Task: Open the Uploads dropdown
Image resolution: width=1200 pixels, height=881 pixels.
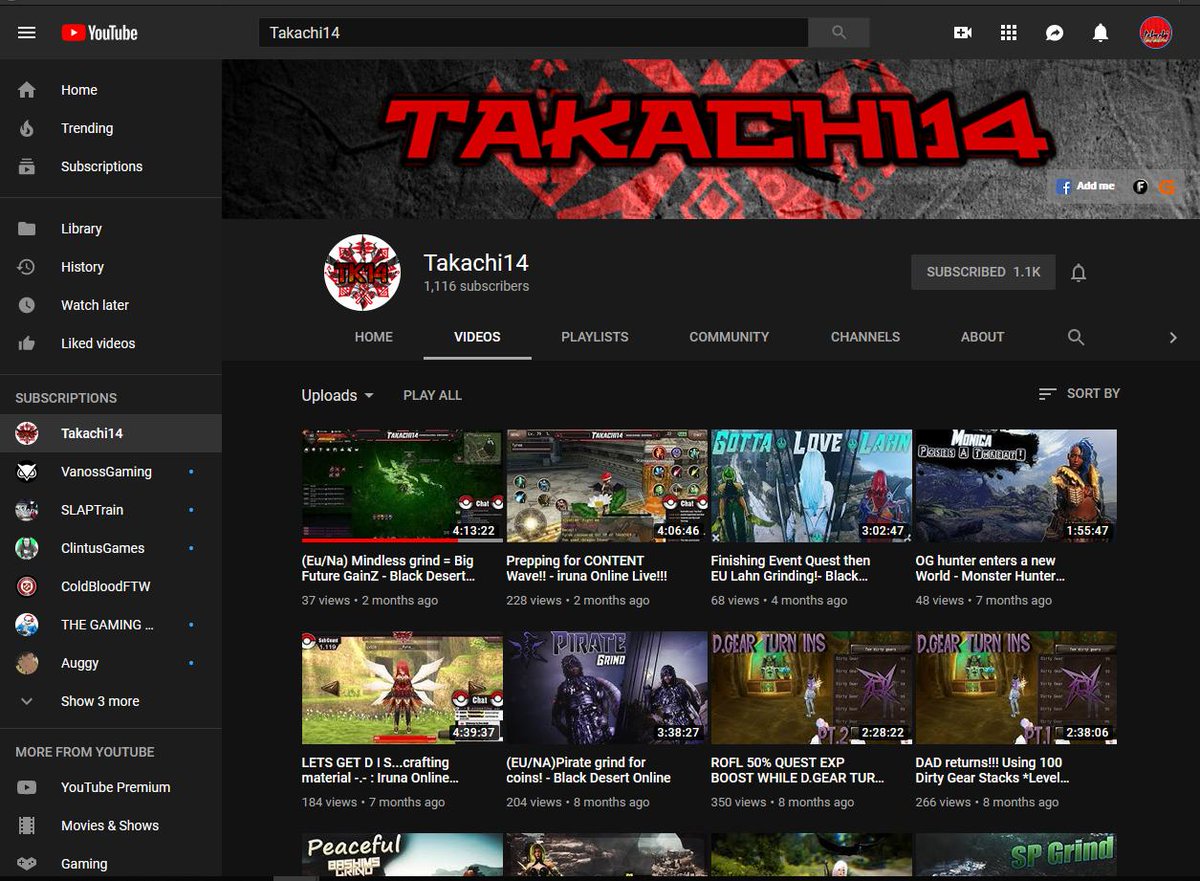Action: [338, 395]
